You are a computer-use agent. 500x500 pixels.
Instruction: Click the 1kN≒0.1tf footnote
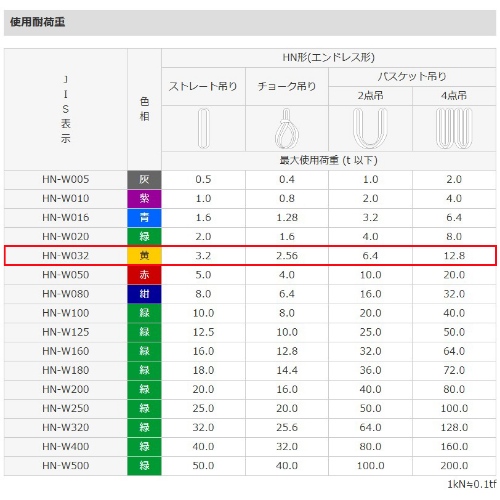pos(472,484)
